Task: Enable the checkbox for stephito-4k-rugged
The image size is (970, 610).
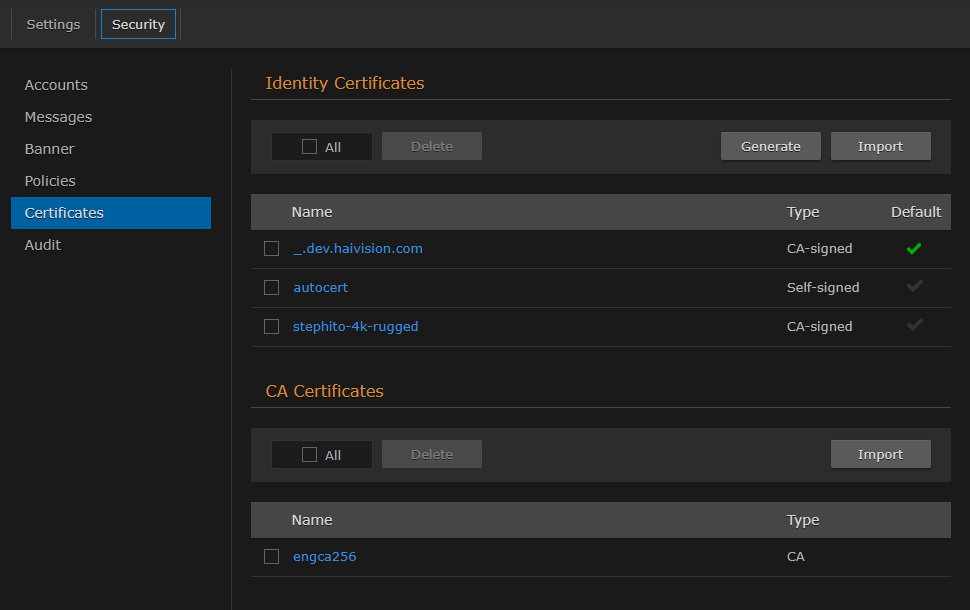Action: (x=271, y=326)
